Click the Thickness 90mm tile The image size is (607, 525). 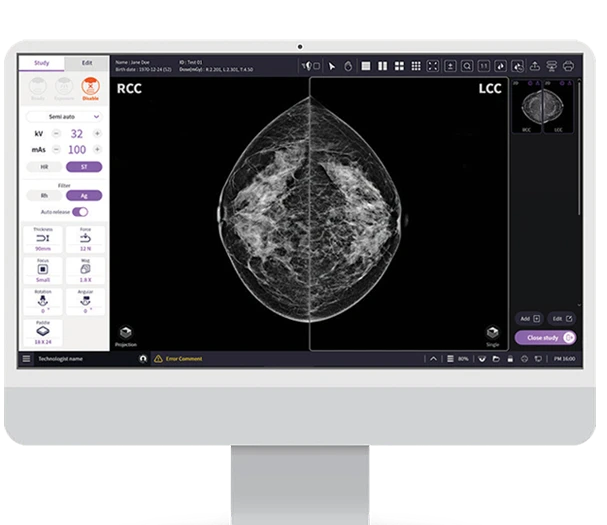pos(43,239)
